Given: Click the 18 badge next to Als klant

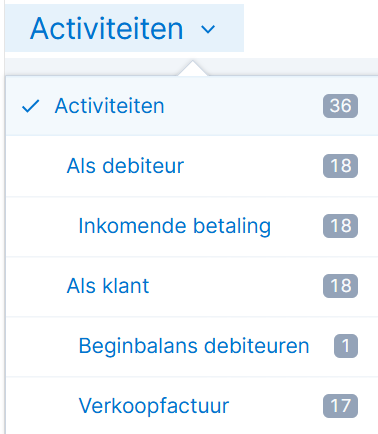Looking at the screenshot, I should point(340,286).
